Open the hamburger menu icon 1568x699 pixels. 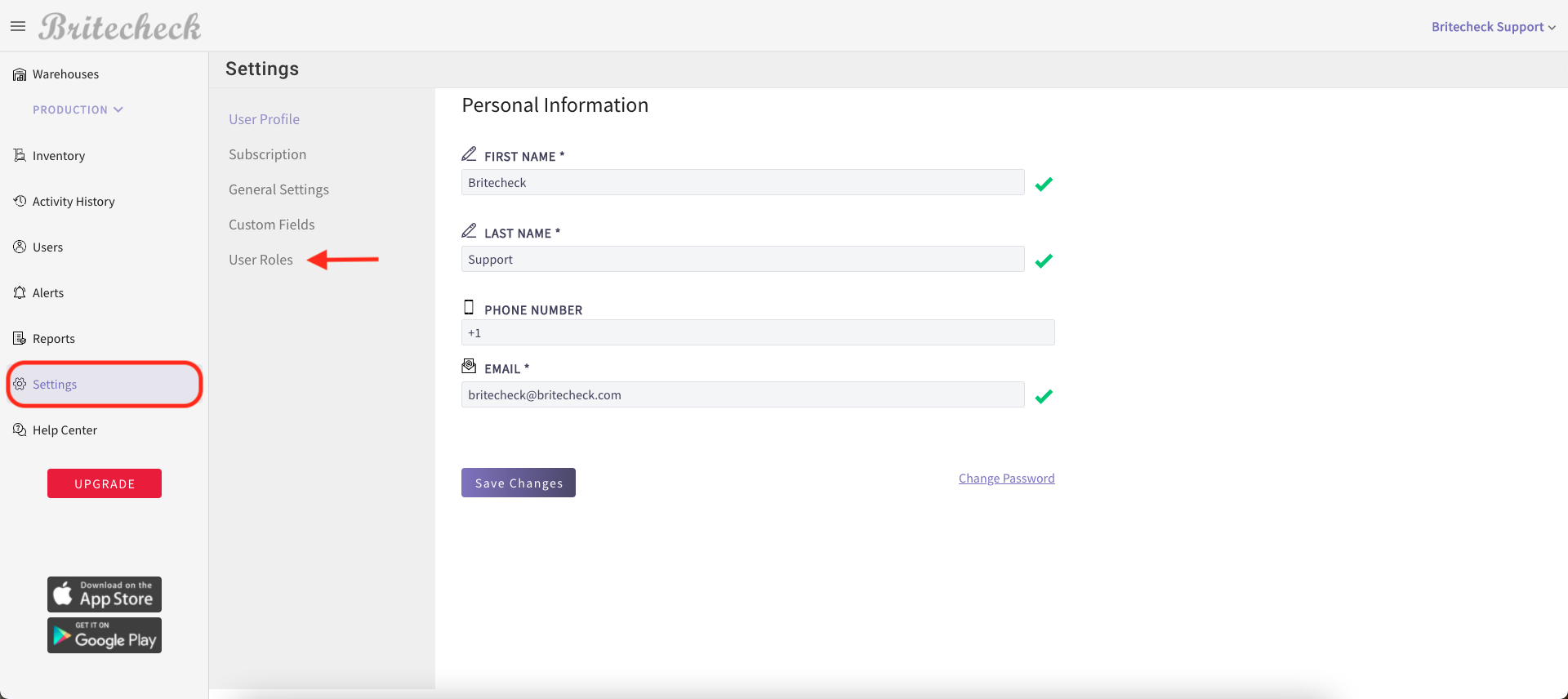[x=18, y=27]
